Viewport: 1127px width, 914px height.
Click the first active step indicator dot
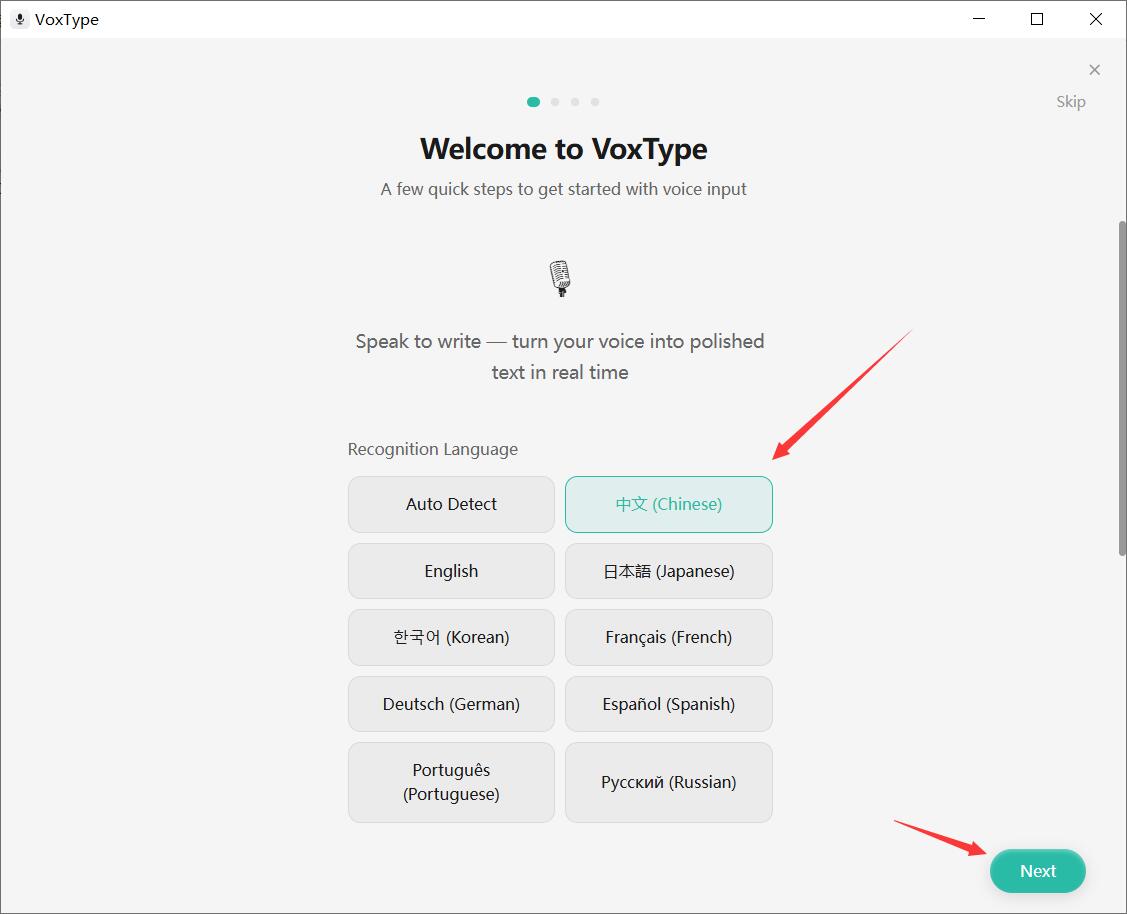[533, 102]
